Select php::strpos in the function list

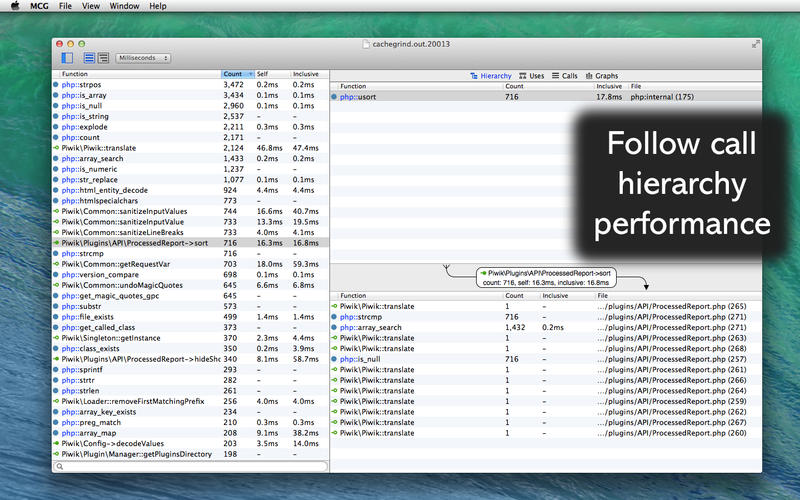click(190, 85)
